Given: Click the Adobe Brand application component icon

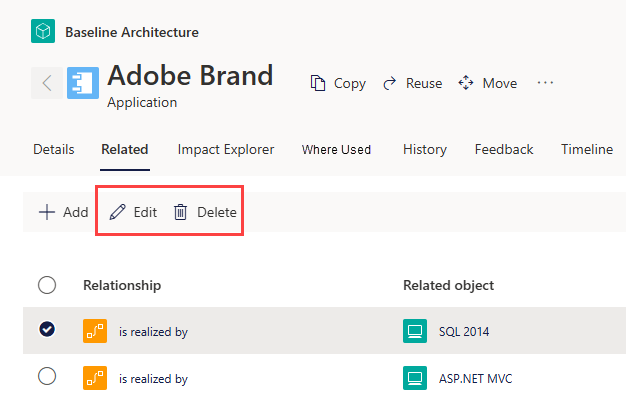Looking at the screenshot, I should click(x=83, y=83).
